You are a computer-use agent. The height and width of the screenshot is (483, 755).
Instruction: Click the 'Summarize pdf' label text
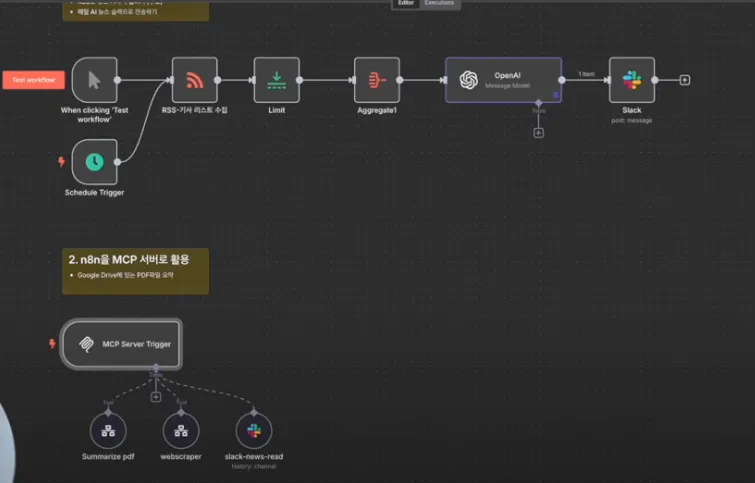(x=108, y=457)
